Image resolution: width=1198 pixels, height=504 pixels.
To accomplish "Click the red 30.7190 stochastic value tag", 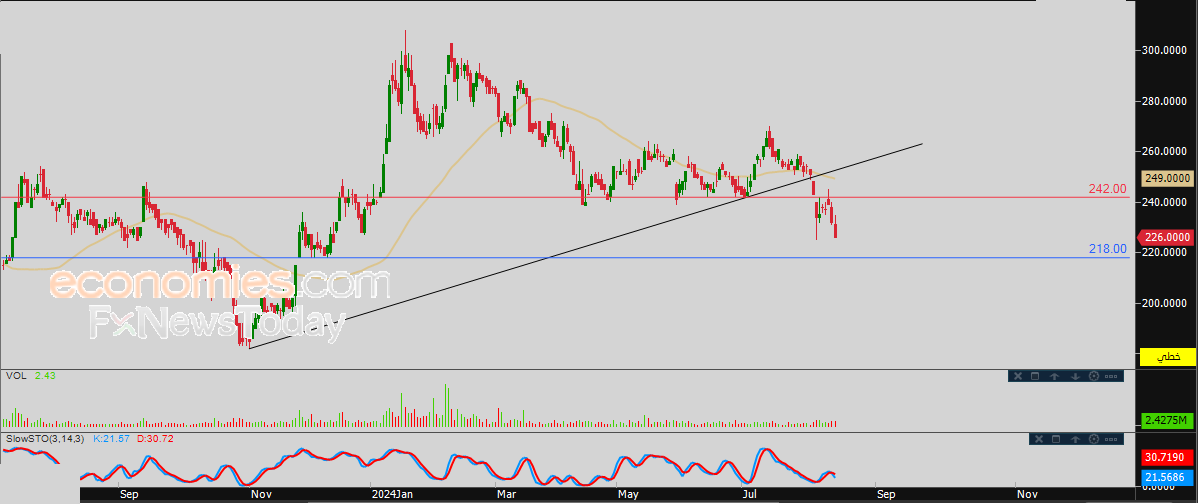I will click(1167, 458).
